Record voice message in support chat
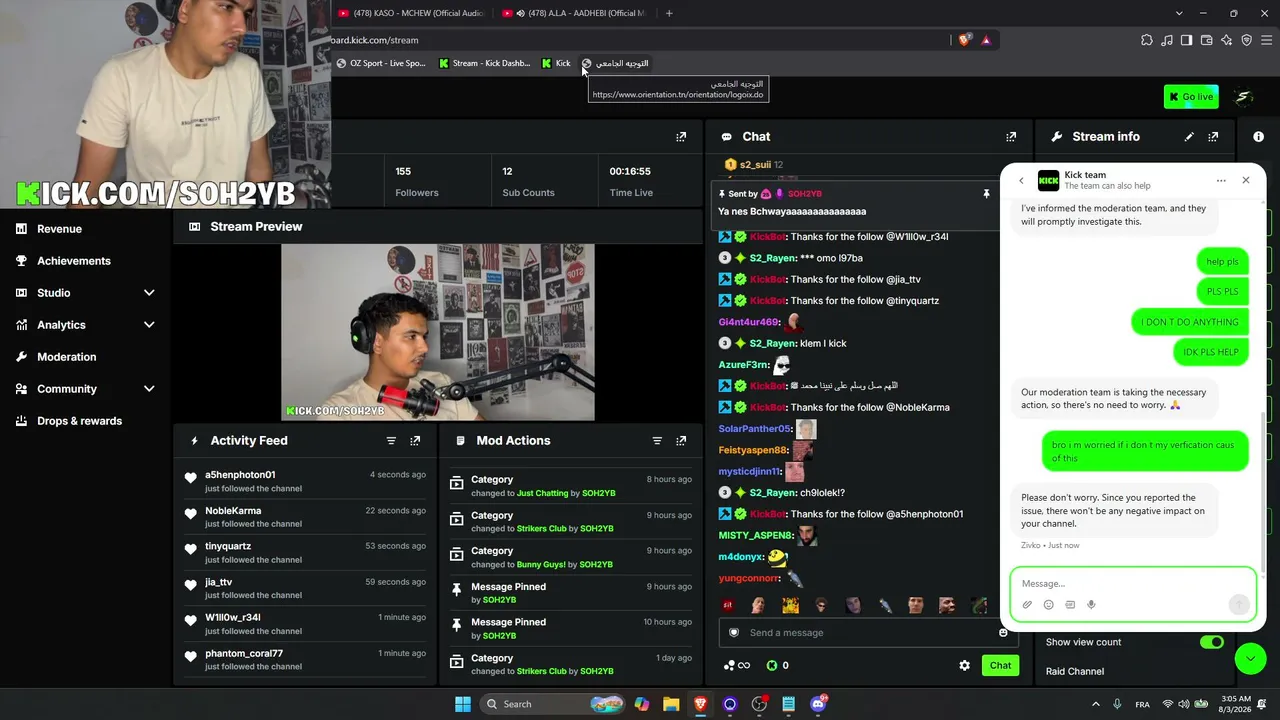The width and height of the screenshot is (1280, 720). click(1091, 605)
